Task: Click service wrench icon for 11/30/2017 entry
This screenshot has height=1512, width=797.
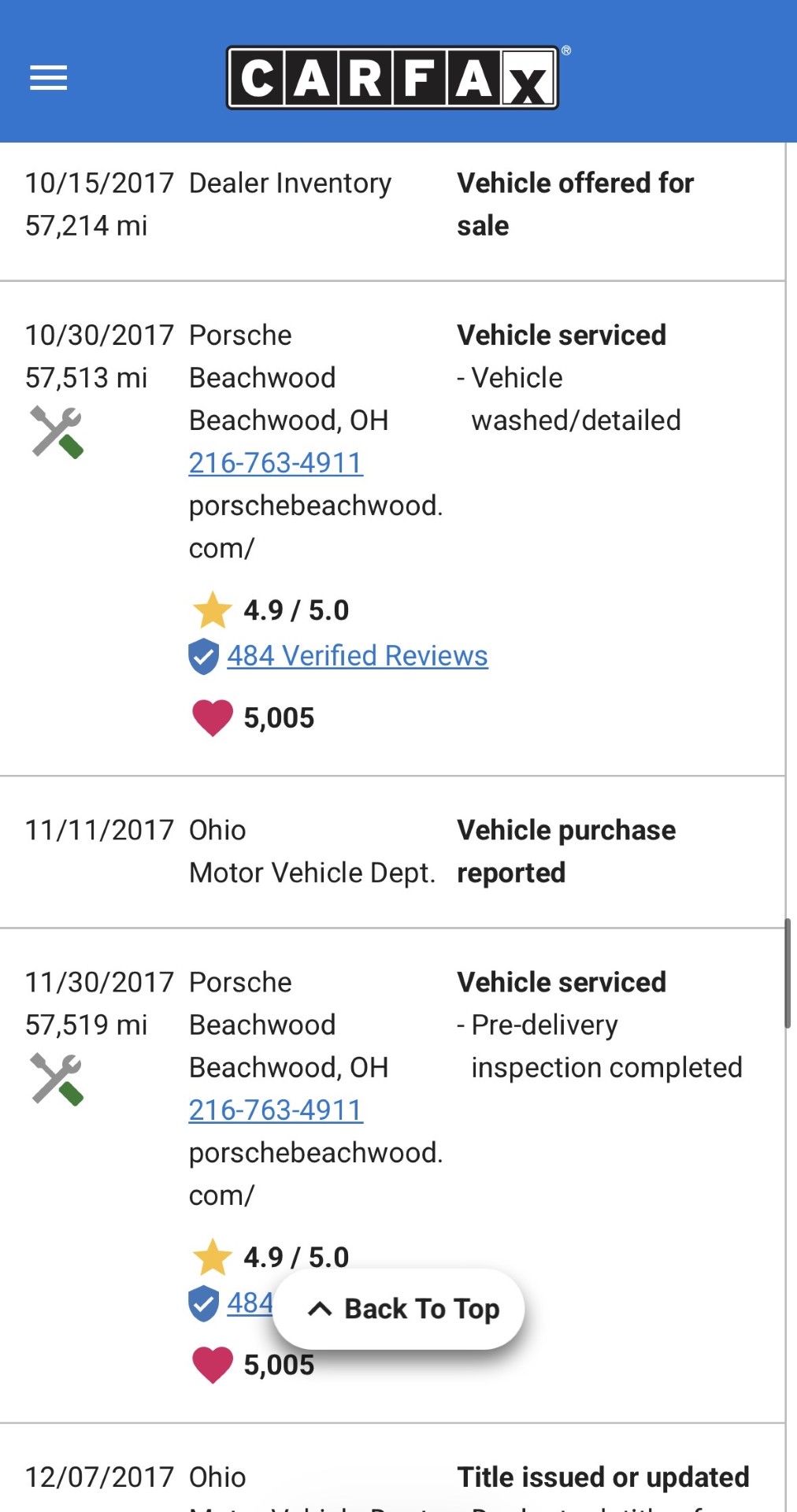Action: (x=57, y=1079)
